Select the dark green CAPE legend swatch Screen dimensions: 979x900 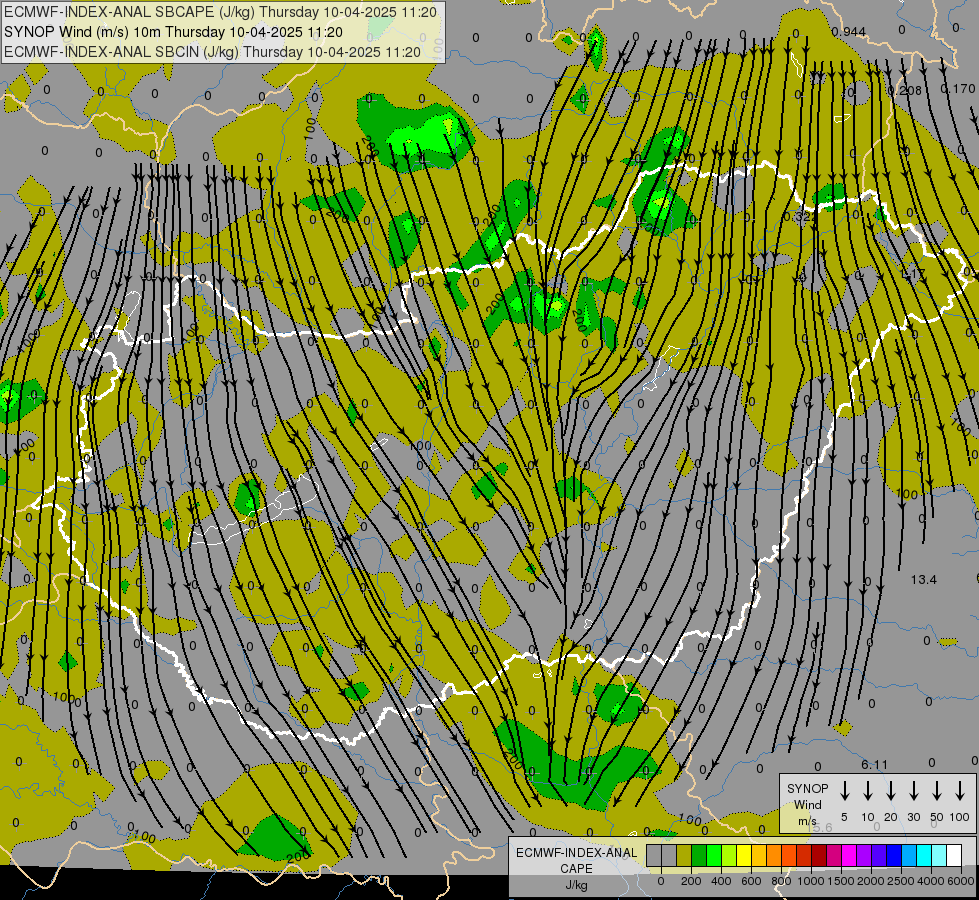tap(699, 855)
